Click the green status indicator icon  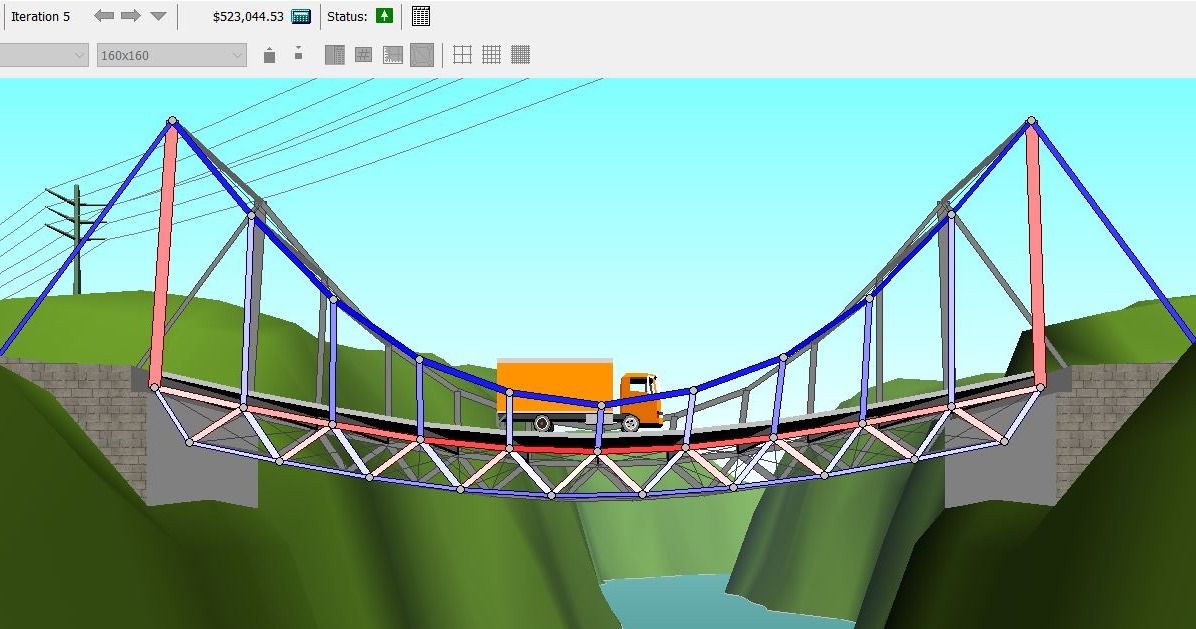(x=384, y=16)
